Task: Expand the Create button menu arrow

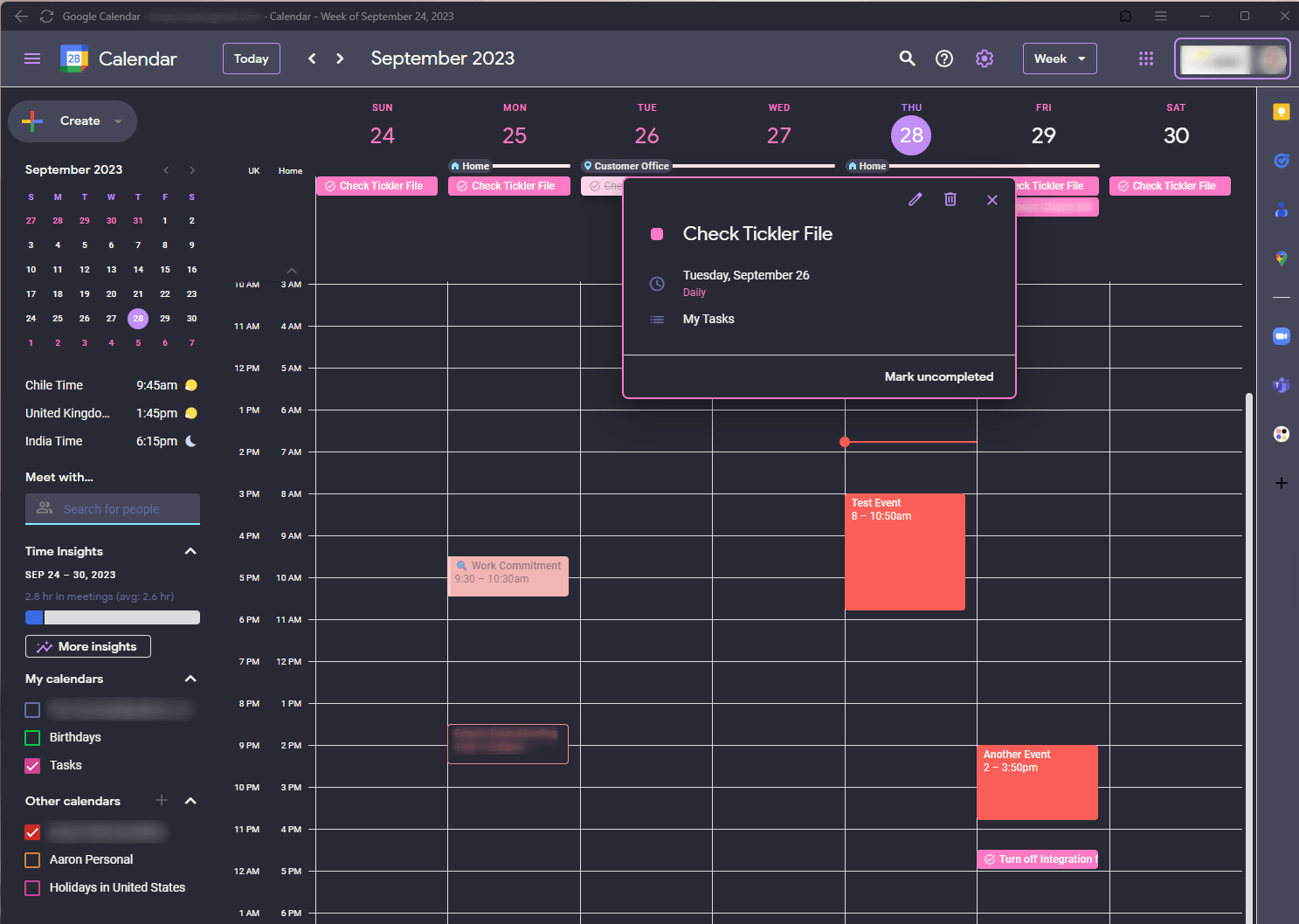Action: coord(117,121)
